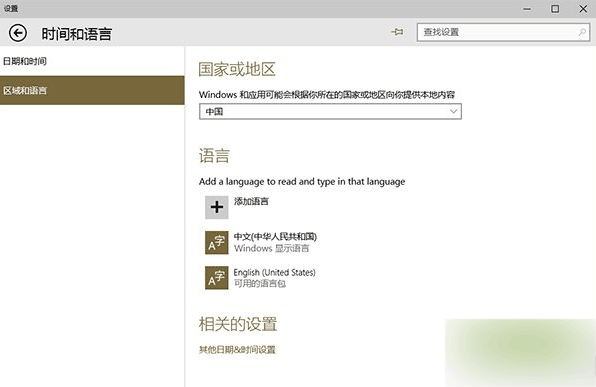
Task: Pin settings with the pushpin icon
Action: pyautogui.click(x=397, y=32)
